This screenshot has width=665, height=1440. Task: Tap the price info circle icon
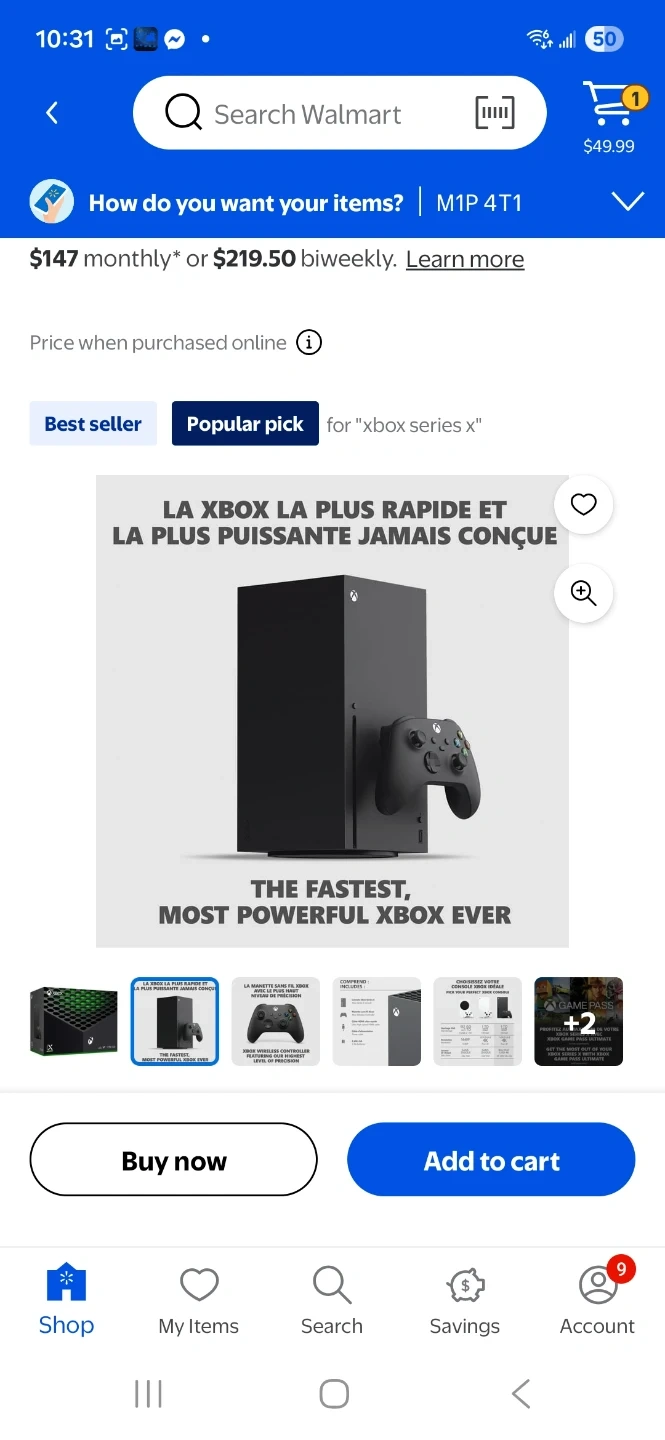coord(309,343)
